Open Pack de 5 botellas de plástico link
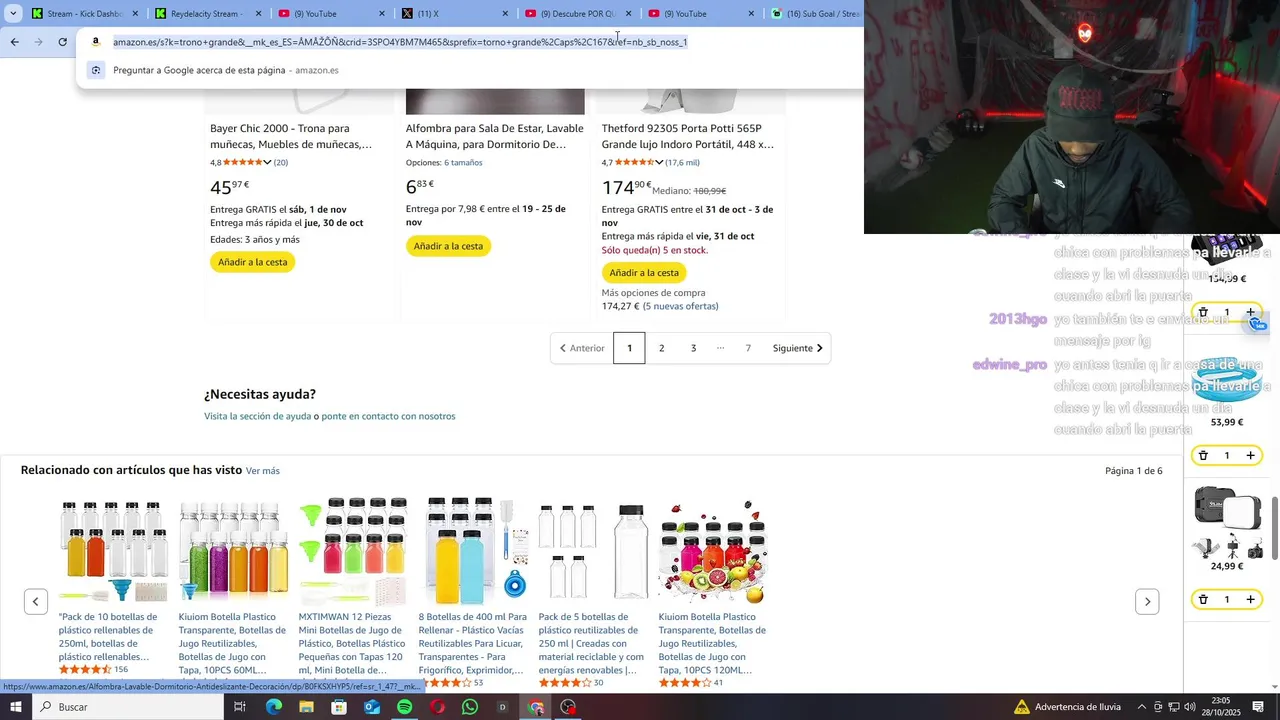The width and height of the screenshot is (1280, 720). point(592,643)
